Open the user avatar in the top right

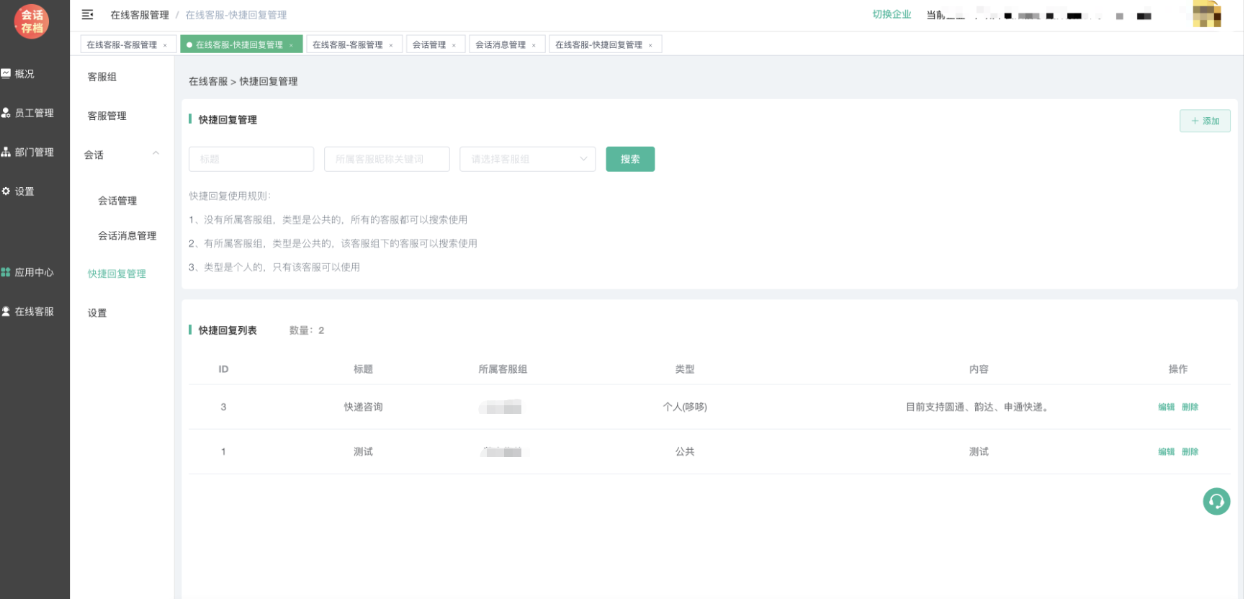1207,15
